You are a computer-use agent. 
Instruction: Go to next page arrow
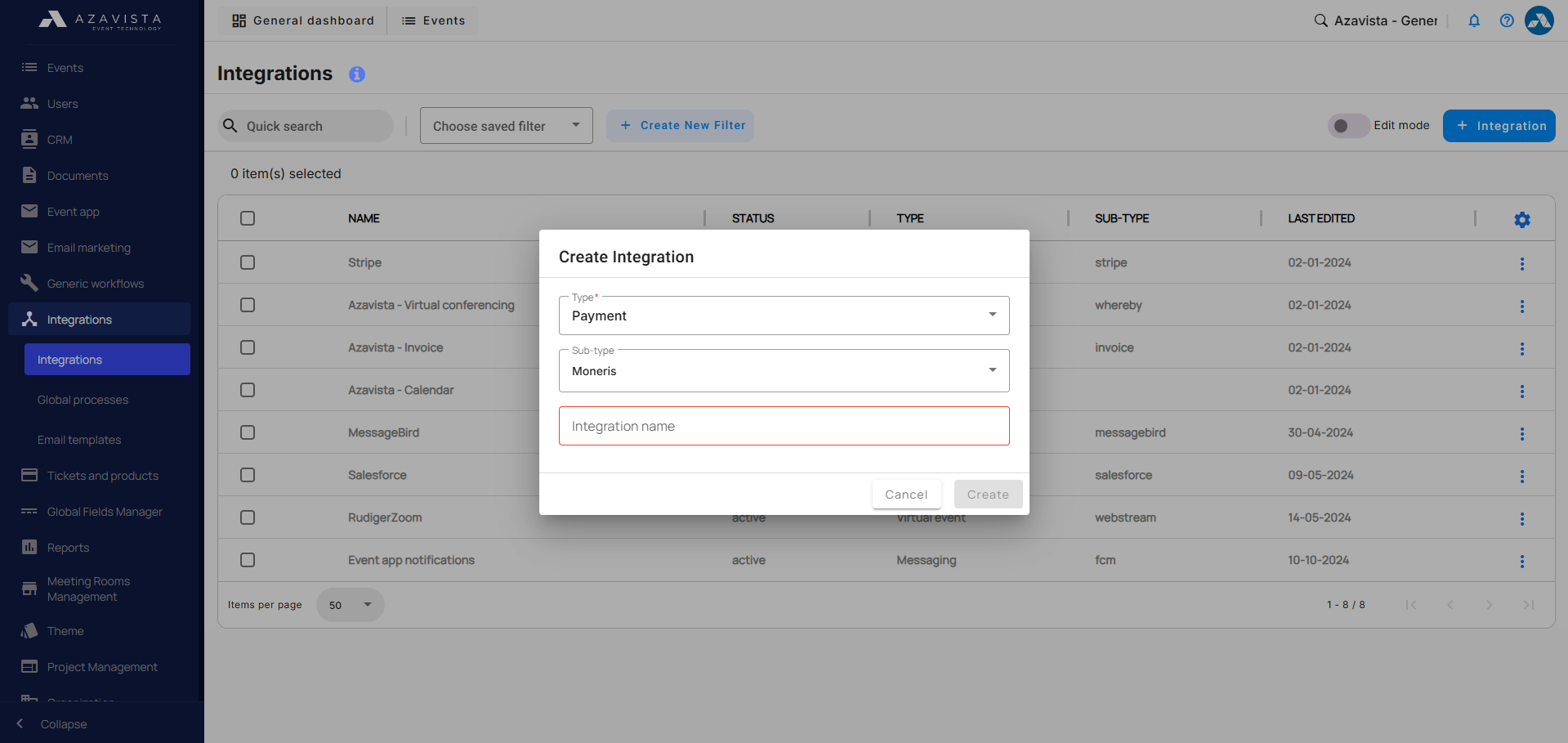point(1489,605)
